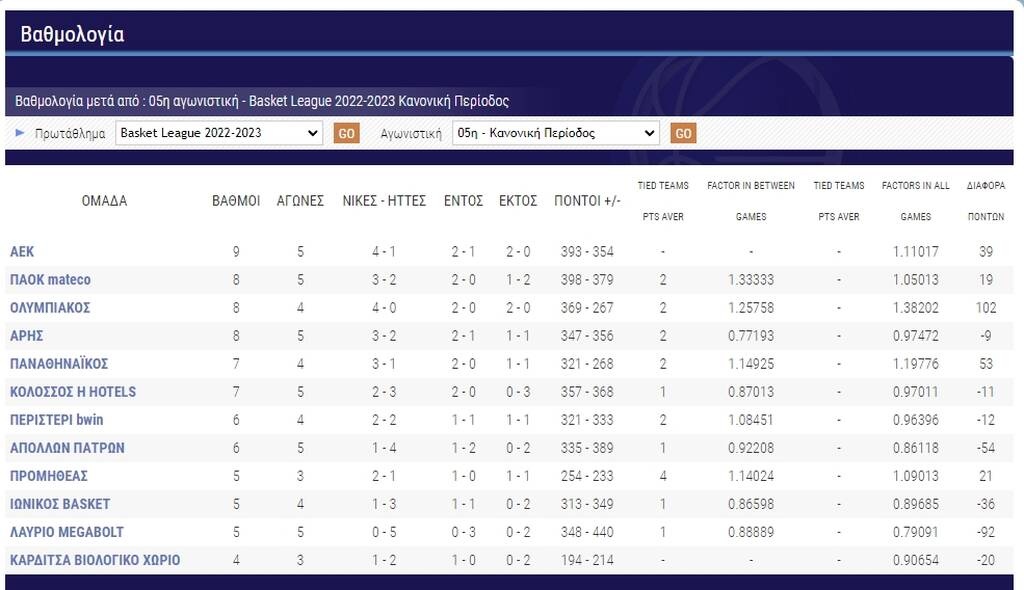The height and width of the screenshot is (590, 1024).
Task: Select ΑΡΗΣ between-games factor 0.77193
Action: click(751, 336)
